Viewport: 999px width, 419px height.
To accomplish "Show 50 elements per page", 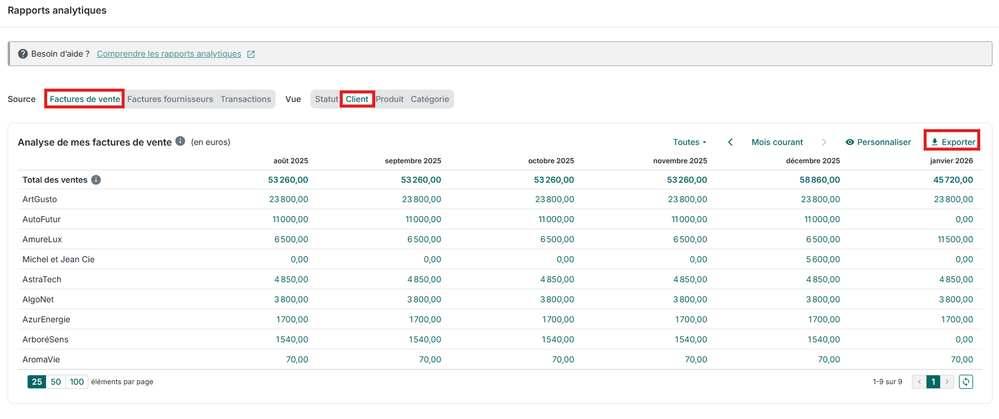I will click(x=56, y=382).
